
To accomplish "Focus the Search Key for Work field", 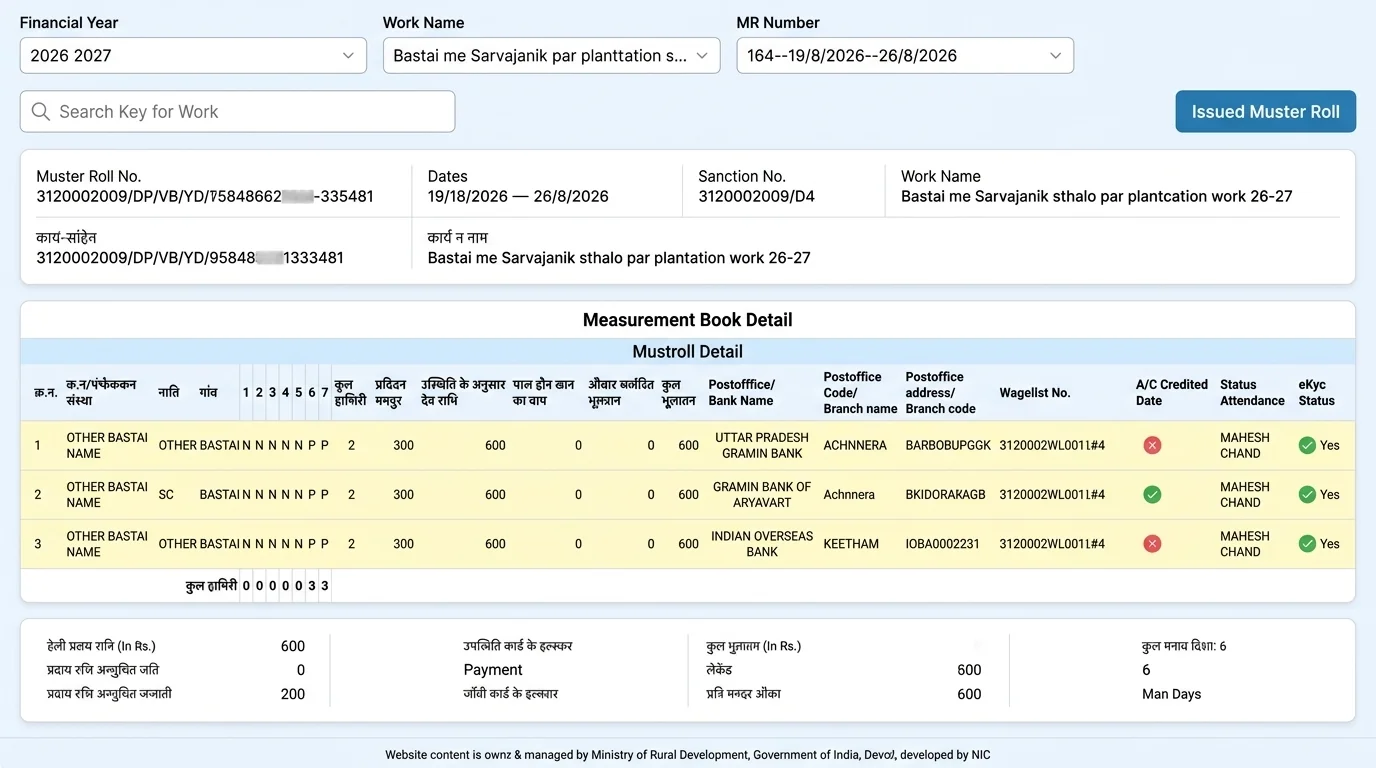I will pos(238,112).
